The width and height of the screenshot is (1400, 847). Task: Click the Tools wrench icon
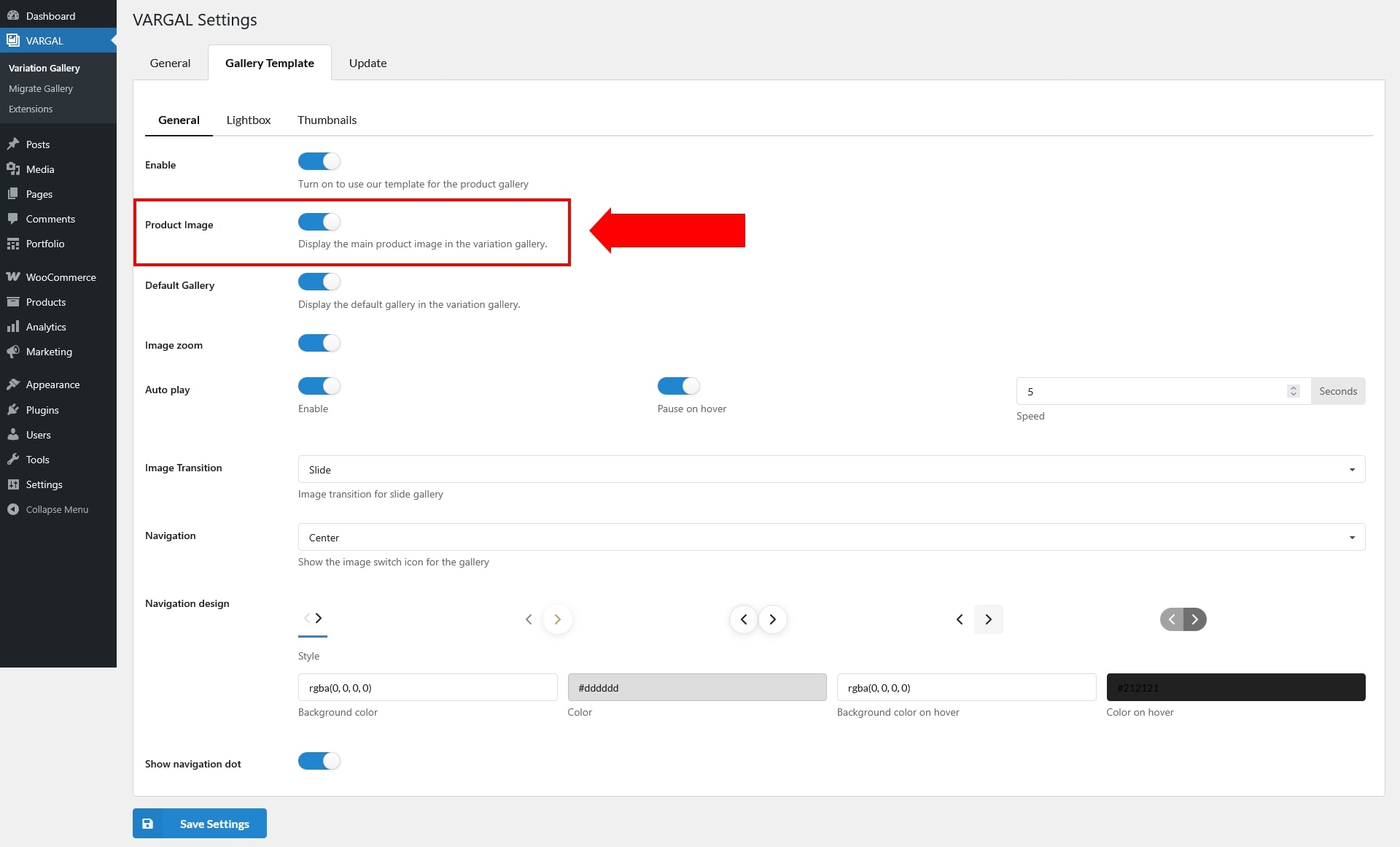[13, 460]
